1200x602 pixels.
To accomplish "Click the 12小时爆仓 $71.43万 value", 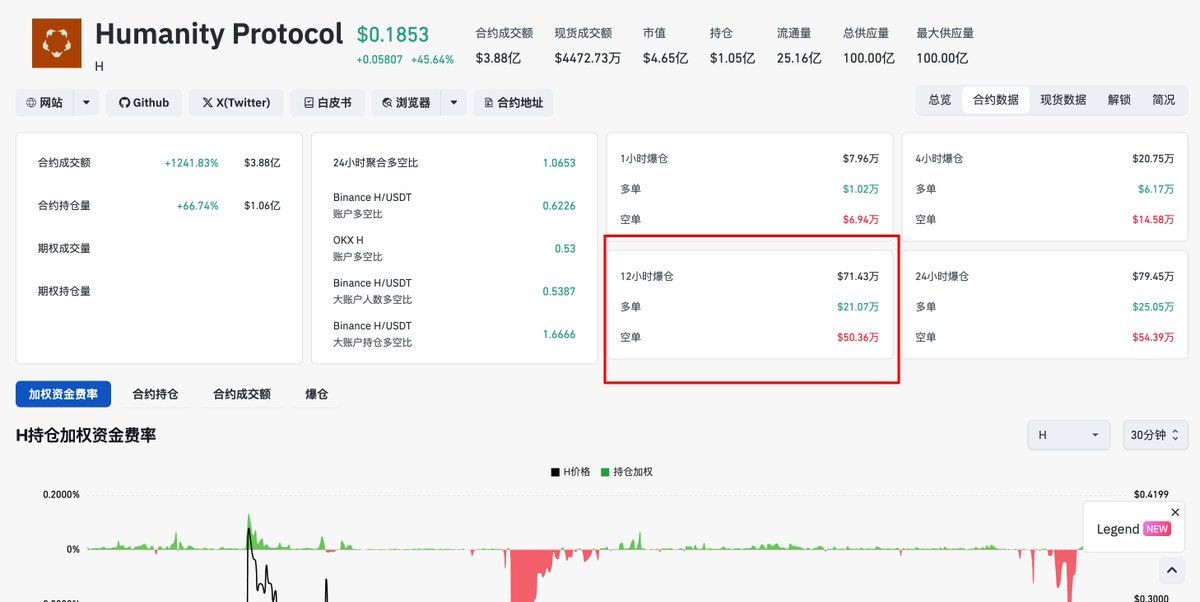I will [x=858, y=276].
